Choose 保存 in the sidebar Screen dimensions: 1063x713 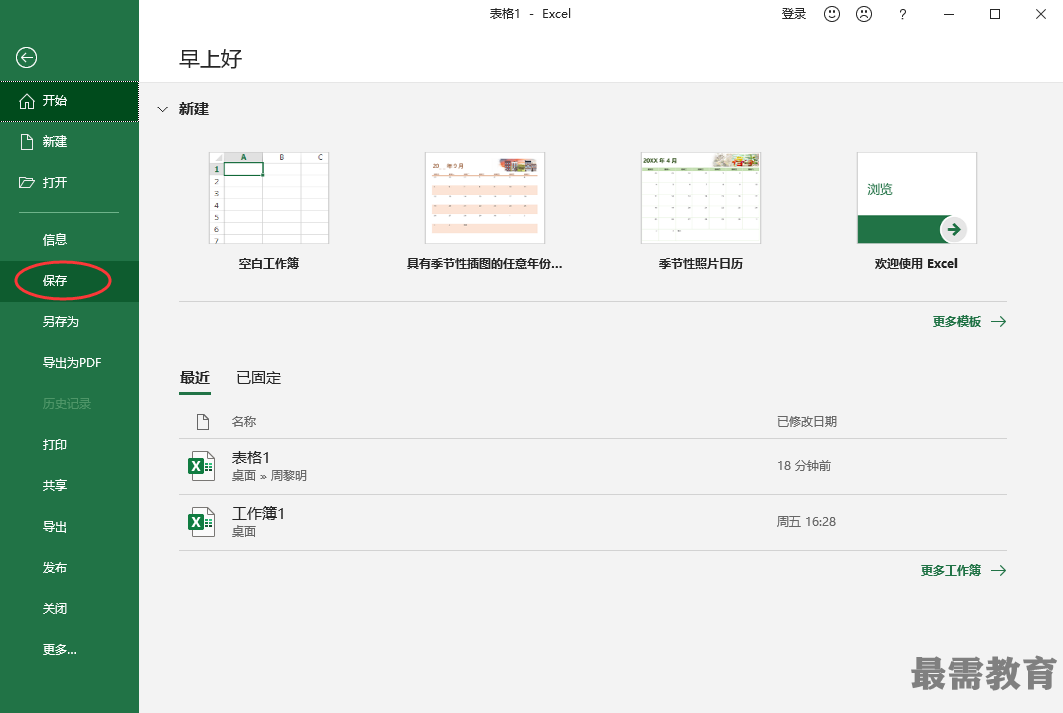pos(69,281)
